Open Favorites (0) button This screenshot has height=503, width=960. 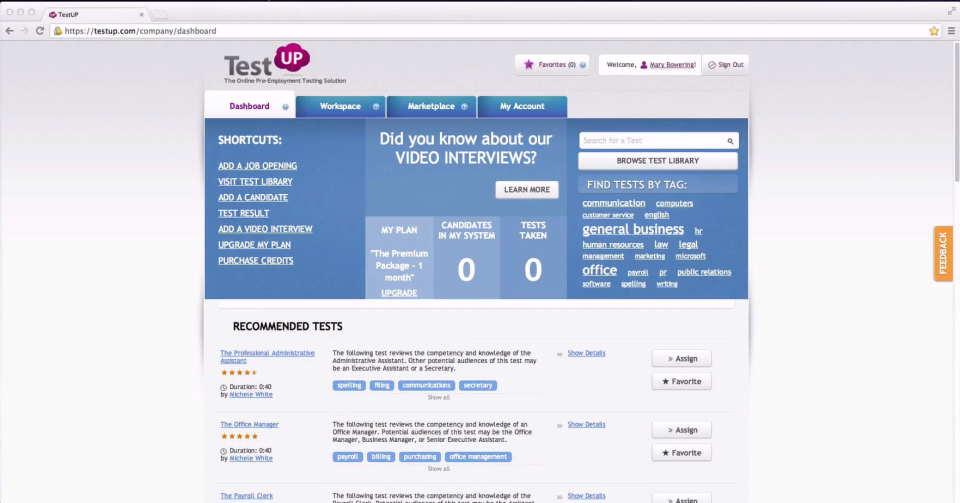[552, 64]
